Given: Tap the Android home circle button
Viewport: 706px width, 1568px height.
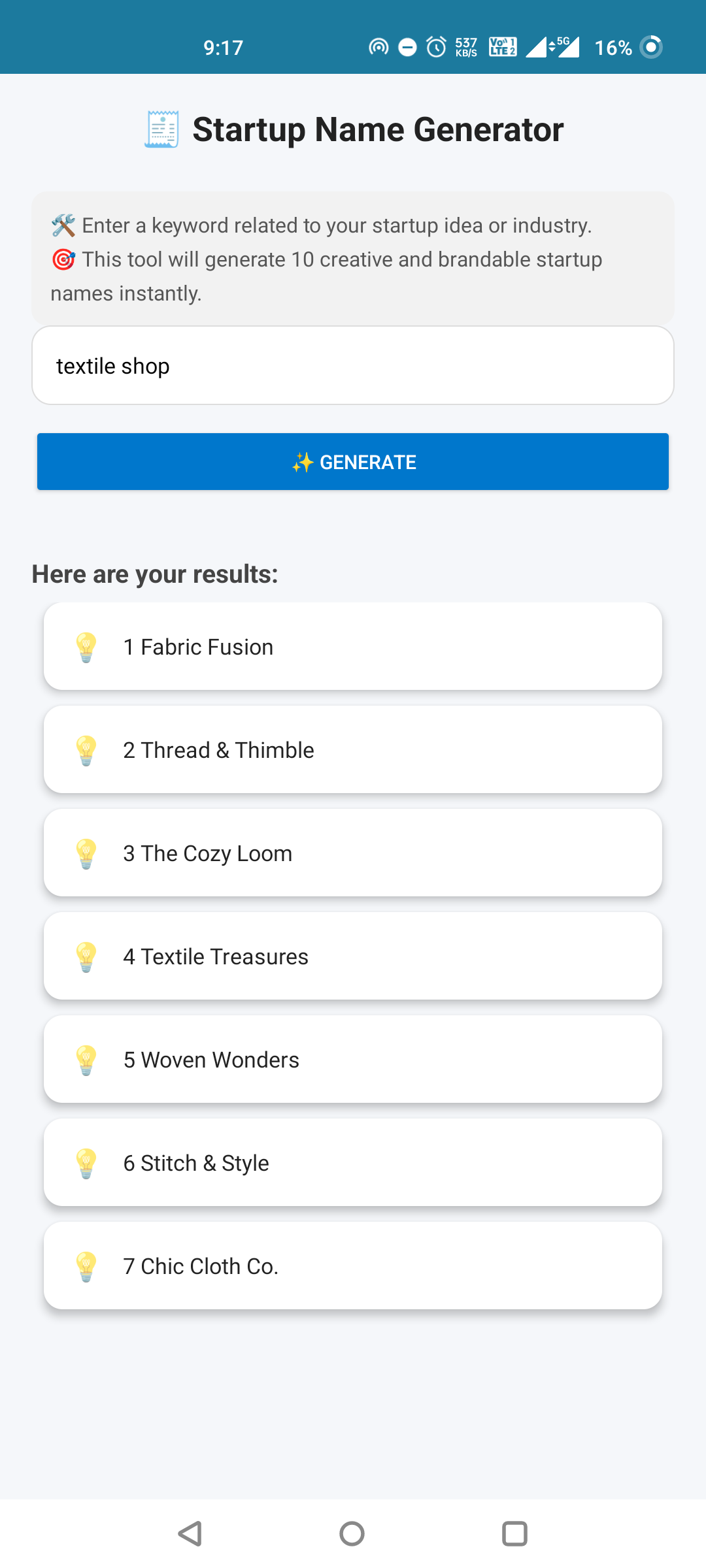Looking at the screenshot, I should pos(352,1533).
